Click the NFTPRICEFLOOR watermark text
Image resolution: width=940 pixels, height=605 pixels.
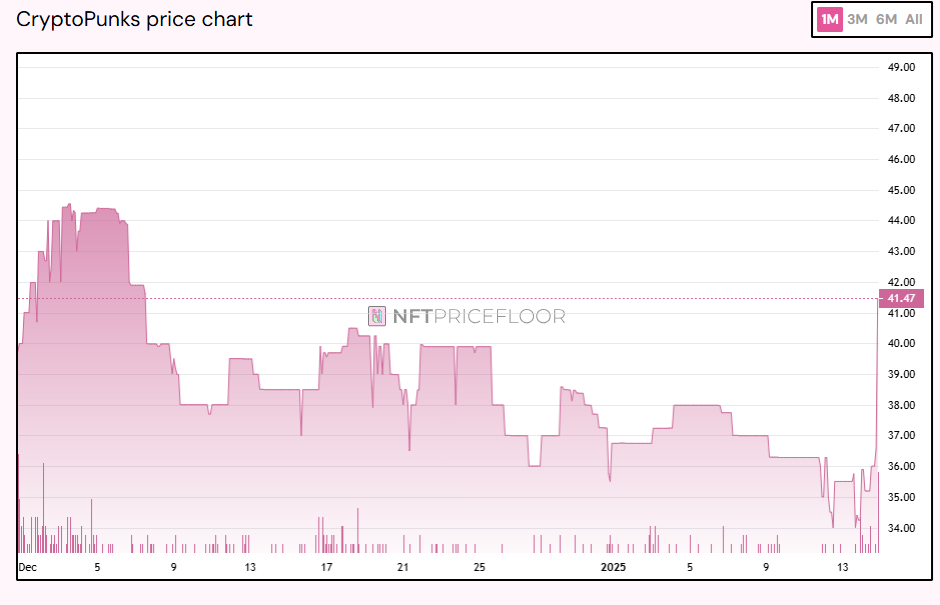click(478, 316)
